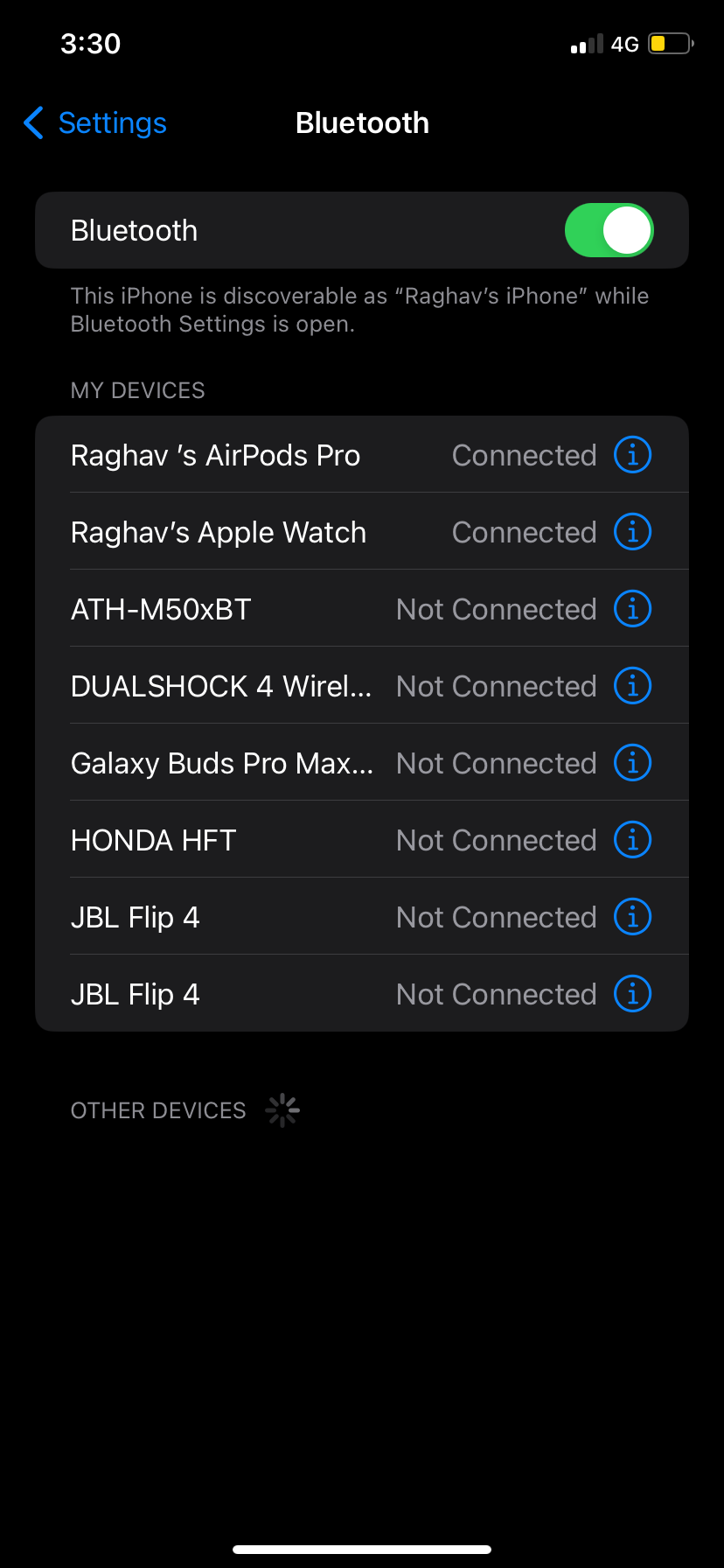Image resolution: width=724 pixels, height=1568 pixels.
Task: Open DUALSHOCK 4 Wireless info icon
Action: 632,686
